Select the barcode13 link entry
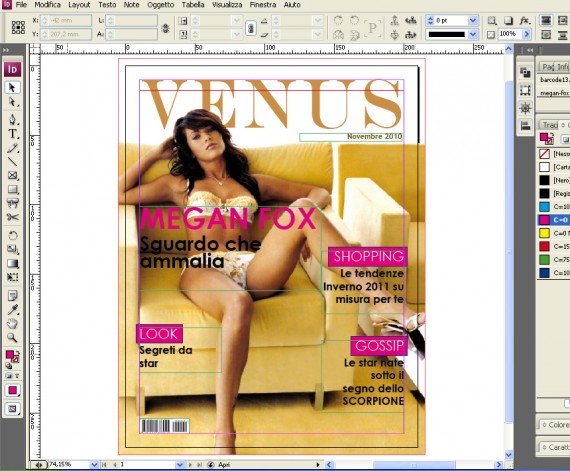The image size is (570, 471). (554, 80)
